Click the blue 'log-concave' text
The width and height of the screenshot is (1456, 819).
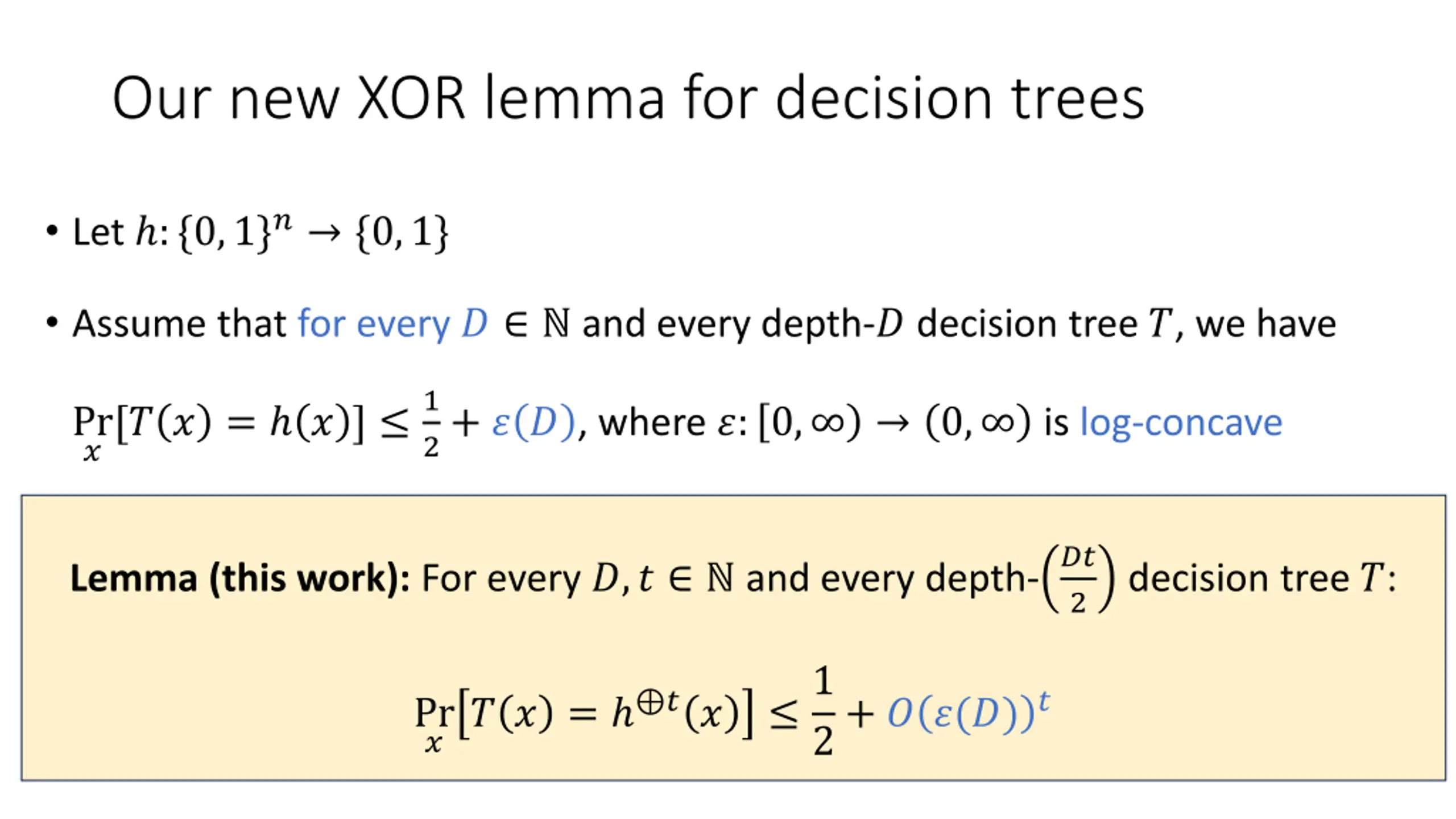[x=1181, y=423]
